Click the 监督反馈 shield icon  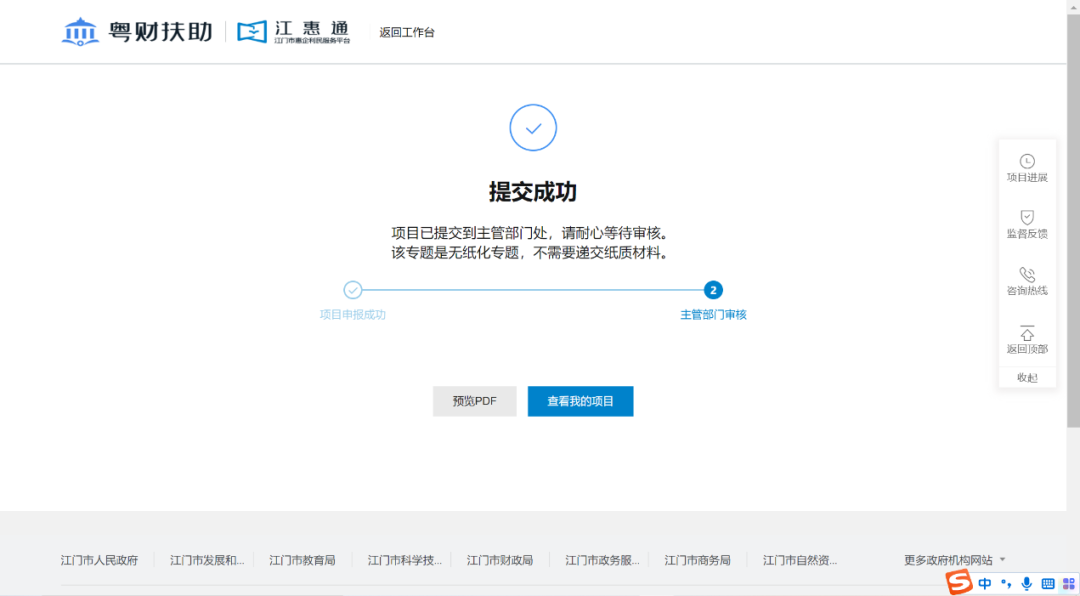click(1027, 217)
